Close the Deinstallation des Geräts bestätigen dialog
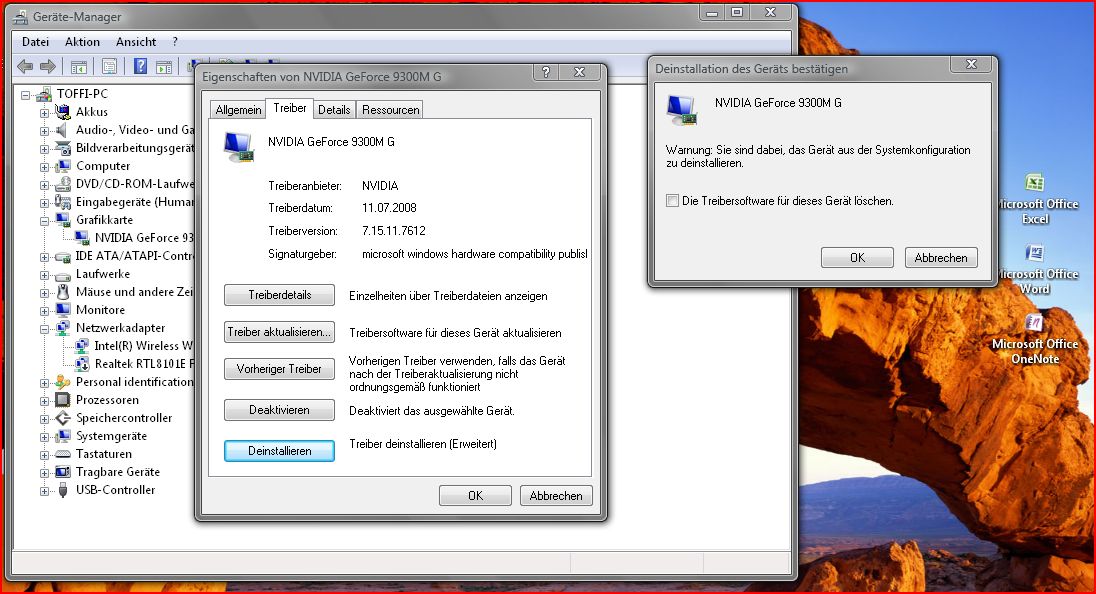The image size is (1096, 594). [972, 64]
